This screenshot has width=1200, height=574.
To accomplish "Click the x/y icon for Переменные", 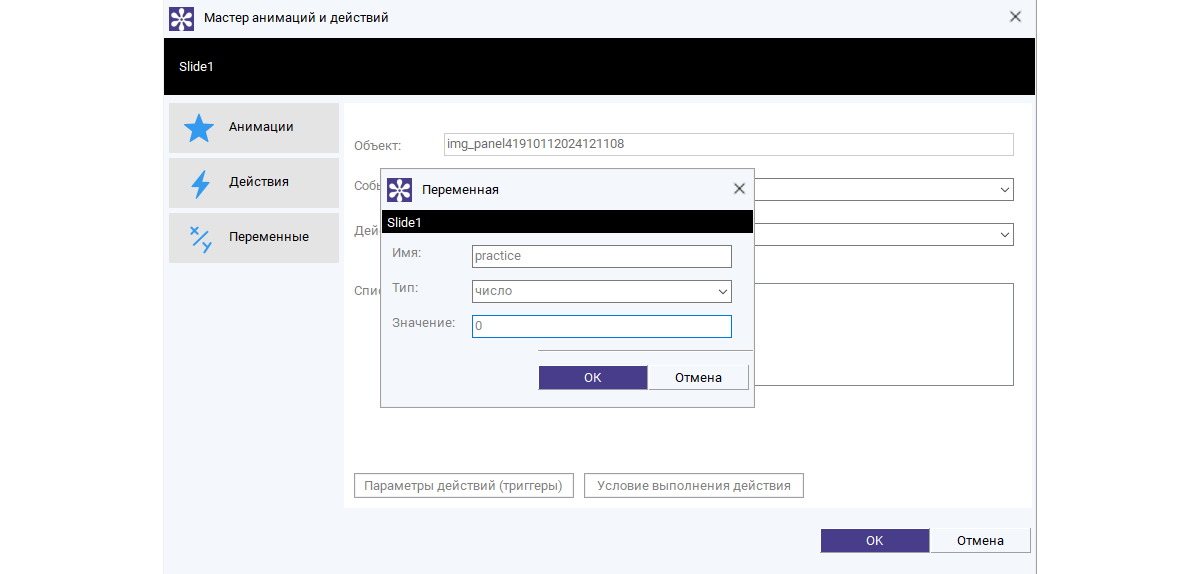I will [x=200, y=238].
